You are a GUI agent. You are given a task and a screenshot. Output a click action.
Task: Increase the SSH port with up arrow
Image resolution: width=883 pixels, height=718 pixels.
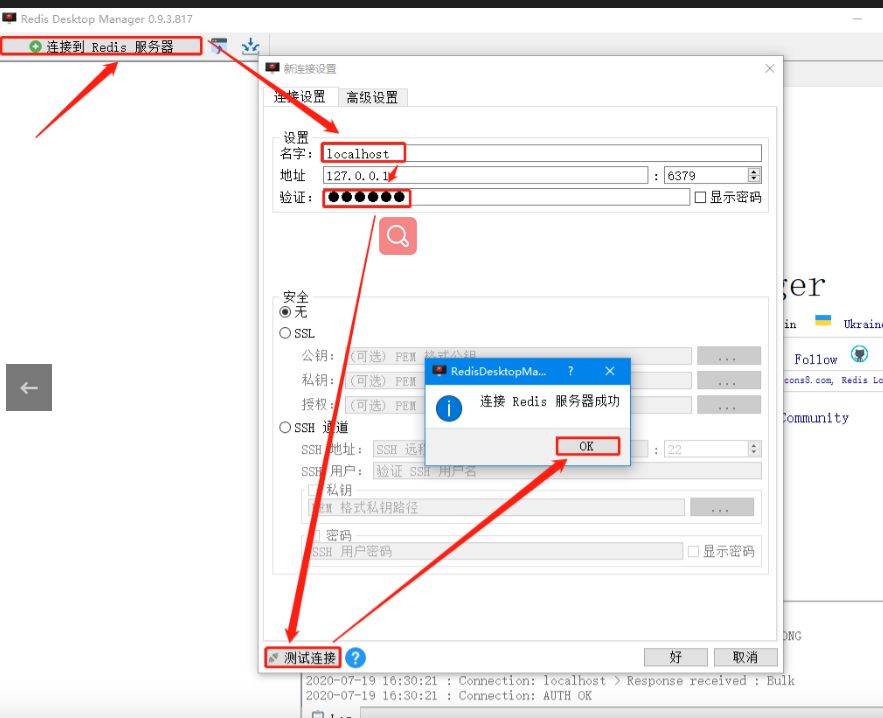[x=754, y=445]
